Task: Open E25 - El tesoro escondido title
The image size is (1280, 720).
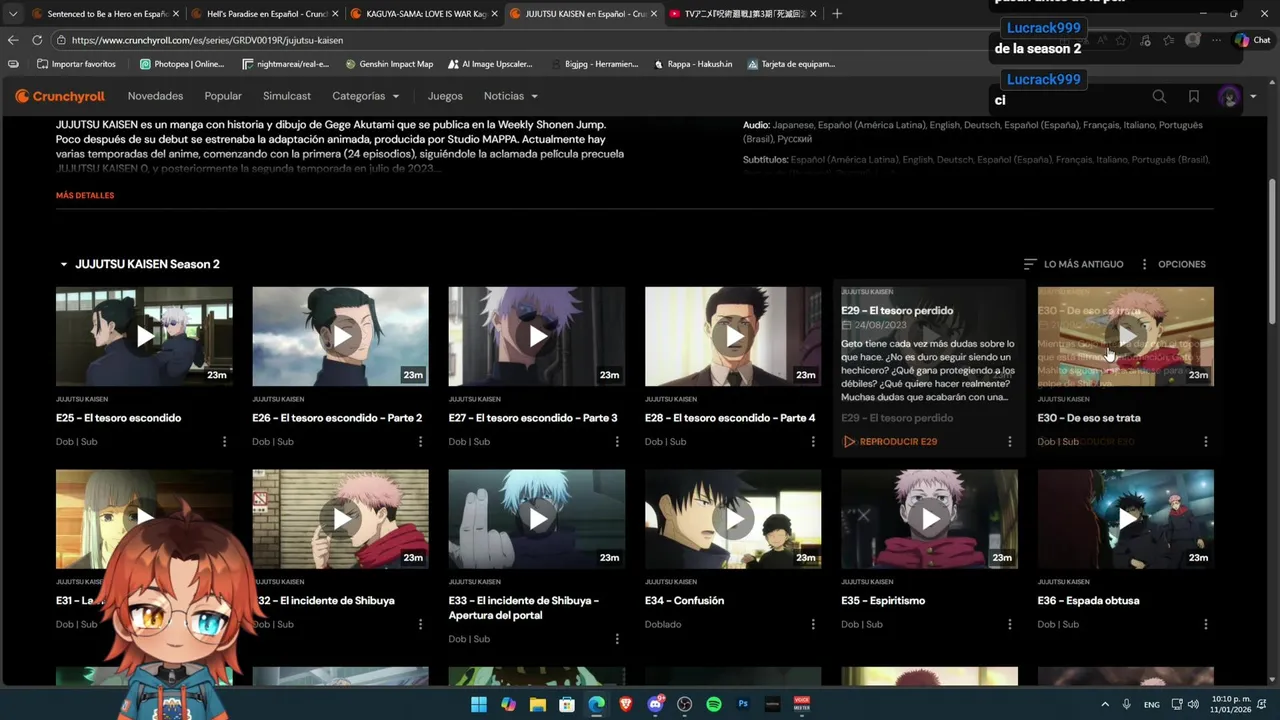Action: coord(119,418)
